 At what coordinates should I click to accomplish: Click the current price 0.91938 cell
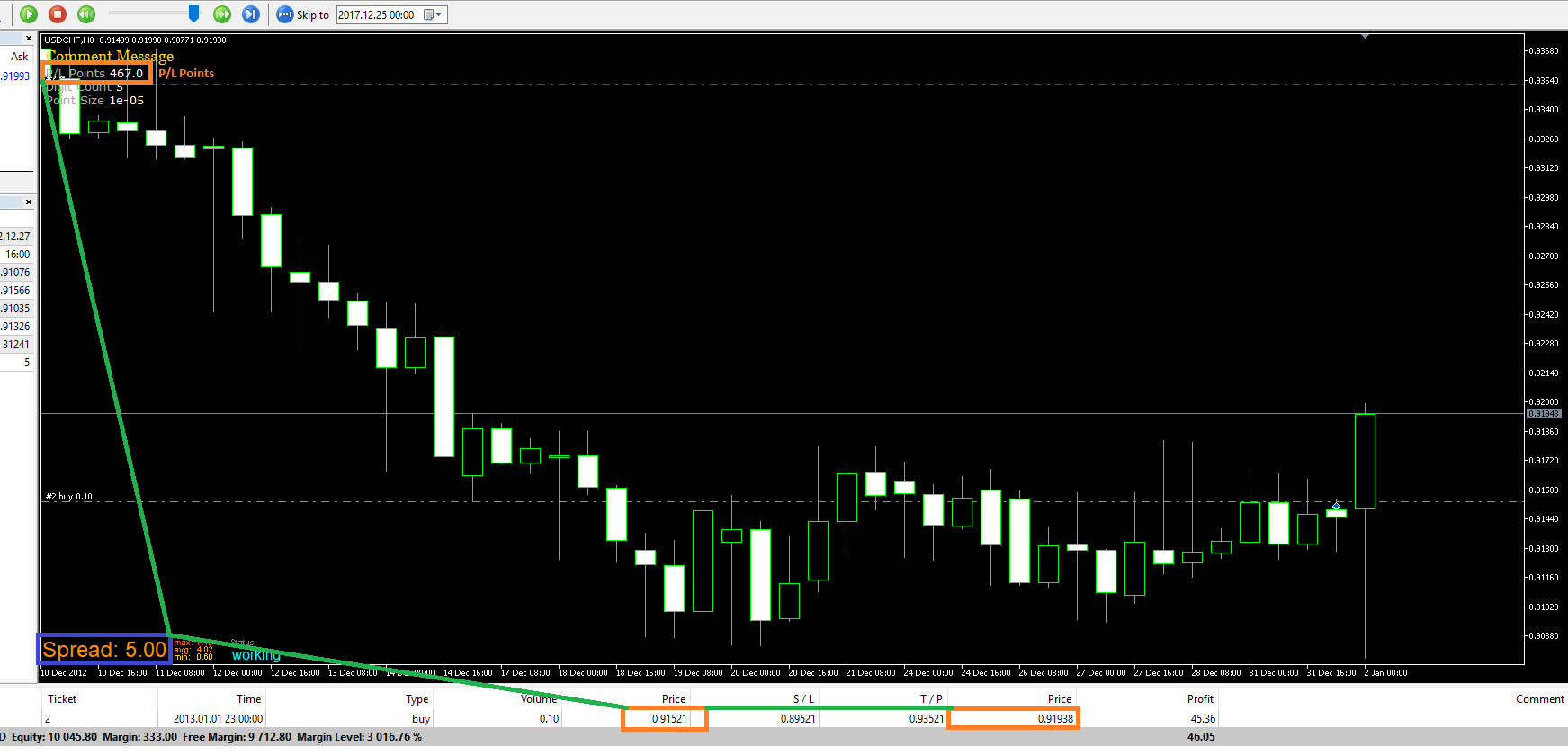click(1055, 719)
